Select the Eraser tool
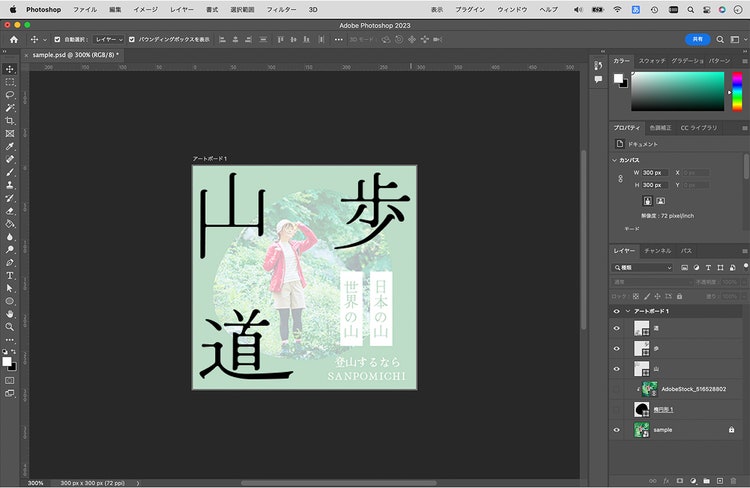 pyautogui.click(x=10, y=211)
